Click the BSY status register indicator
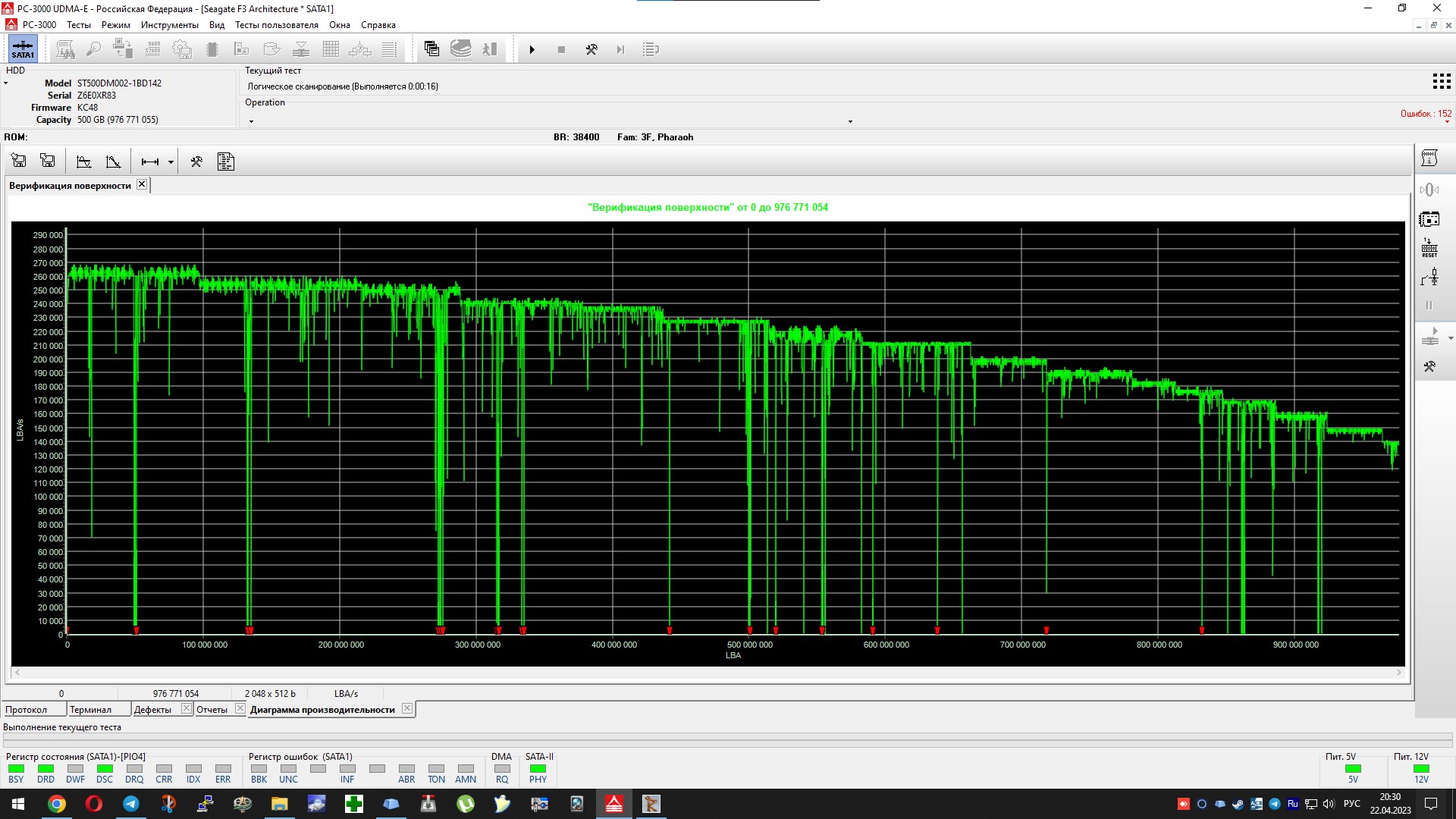 click(x=16, y=769)
